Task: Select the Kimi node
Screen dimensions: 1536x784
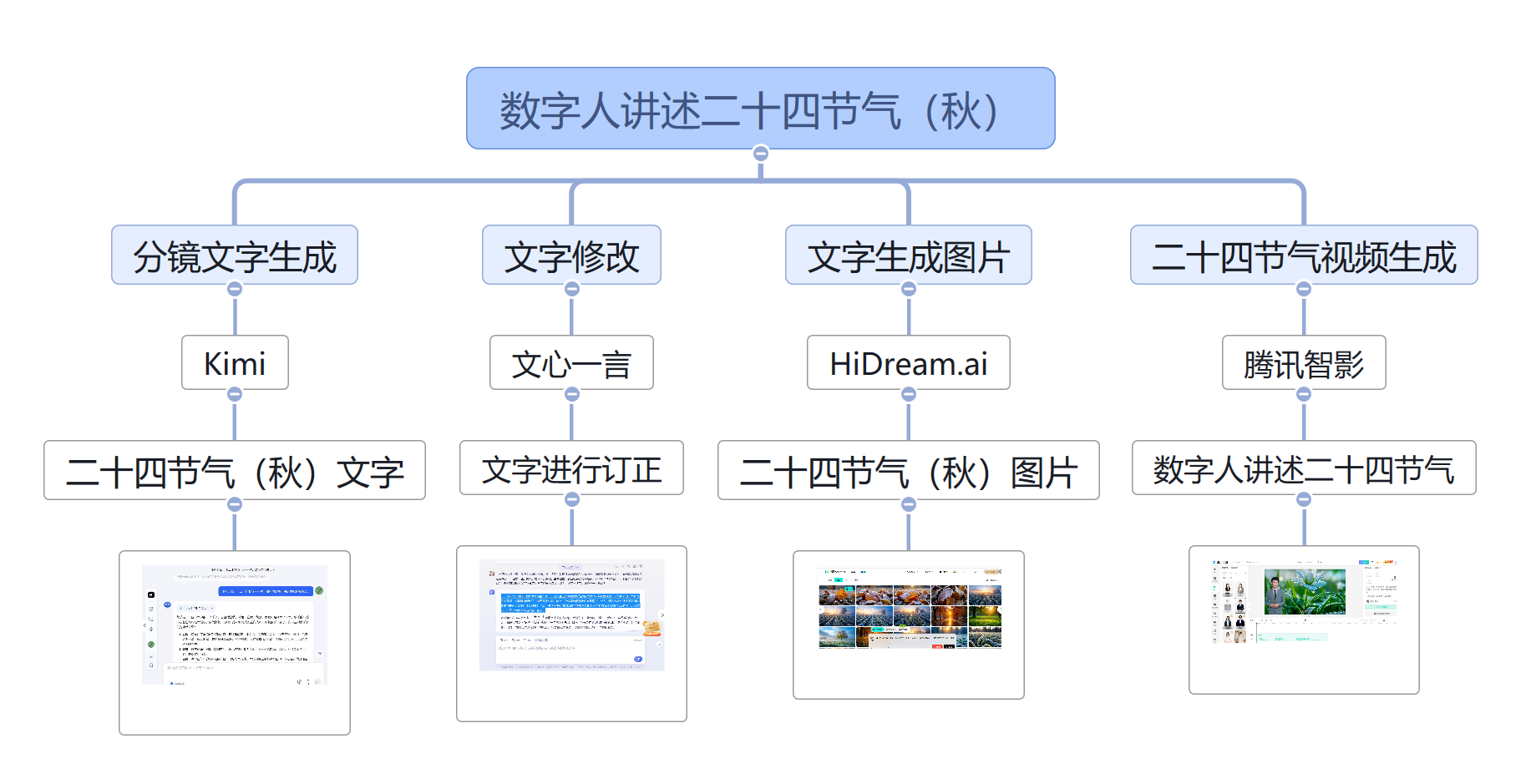Action: (235, 362)
